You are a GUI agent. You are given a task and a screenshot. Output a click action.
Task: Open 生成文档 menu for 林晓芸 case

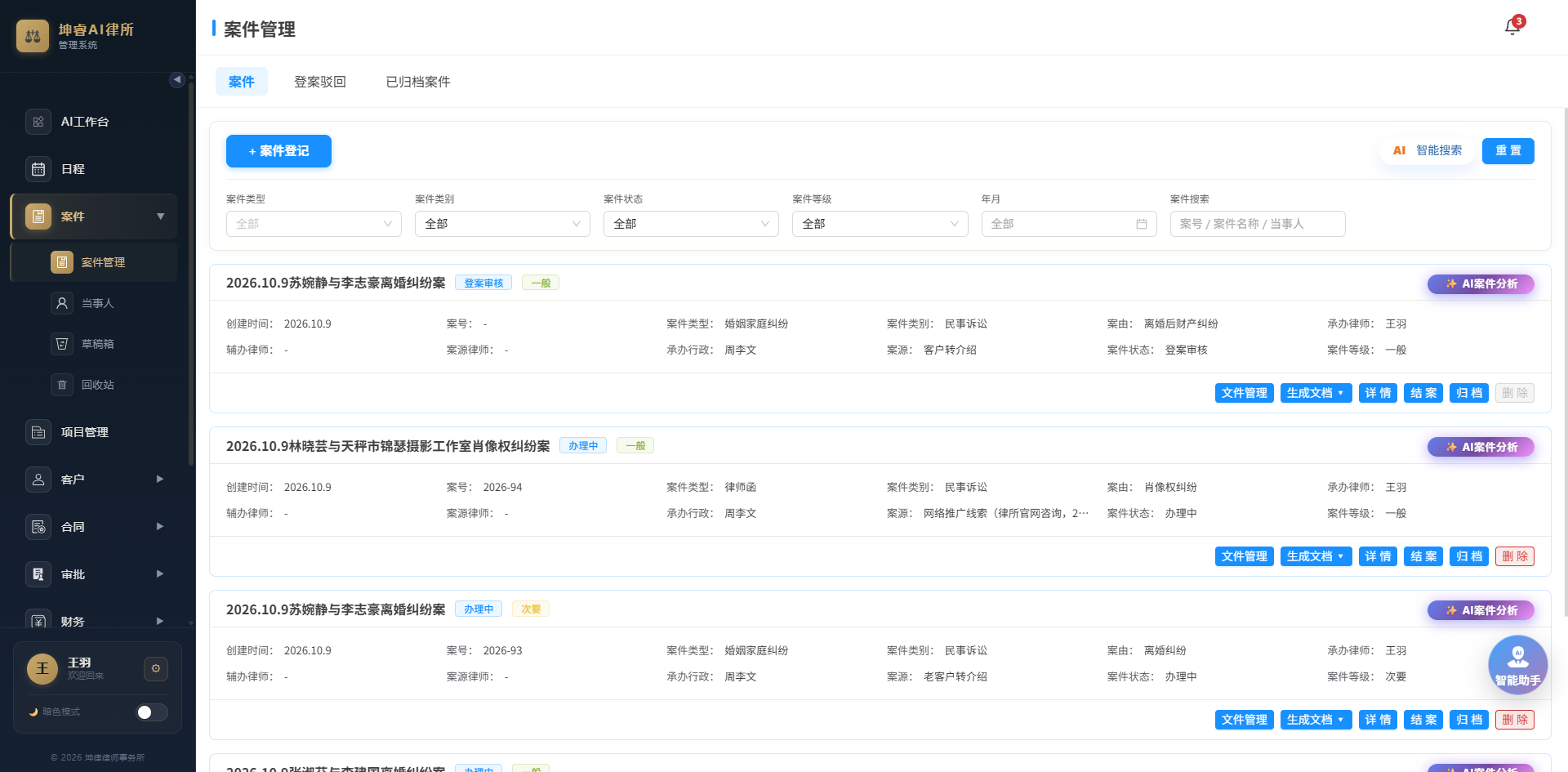pyautogui.click(x=1316, y=556)
